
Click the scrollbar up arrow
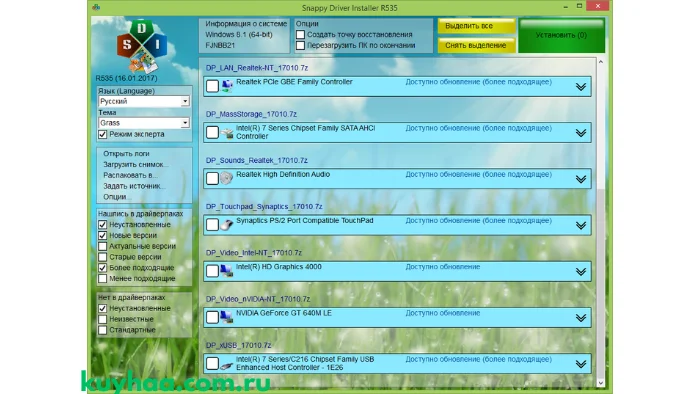601,62
